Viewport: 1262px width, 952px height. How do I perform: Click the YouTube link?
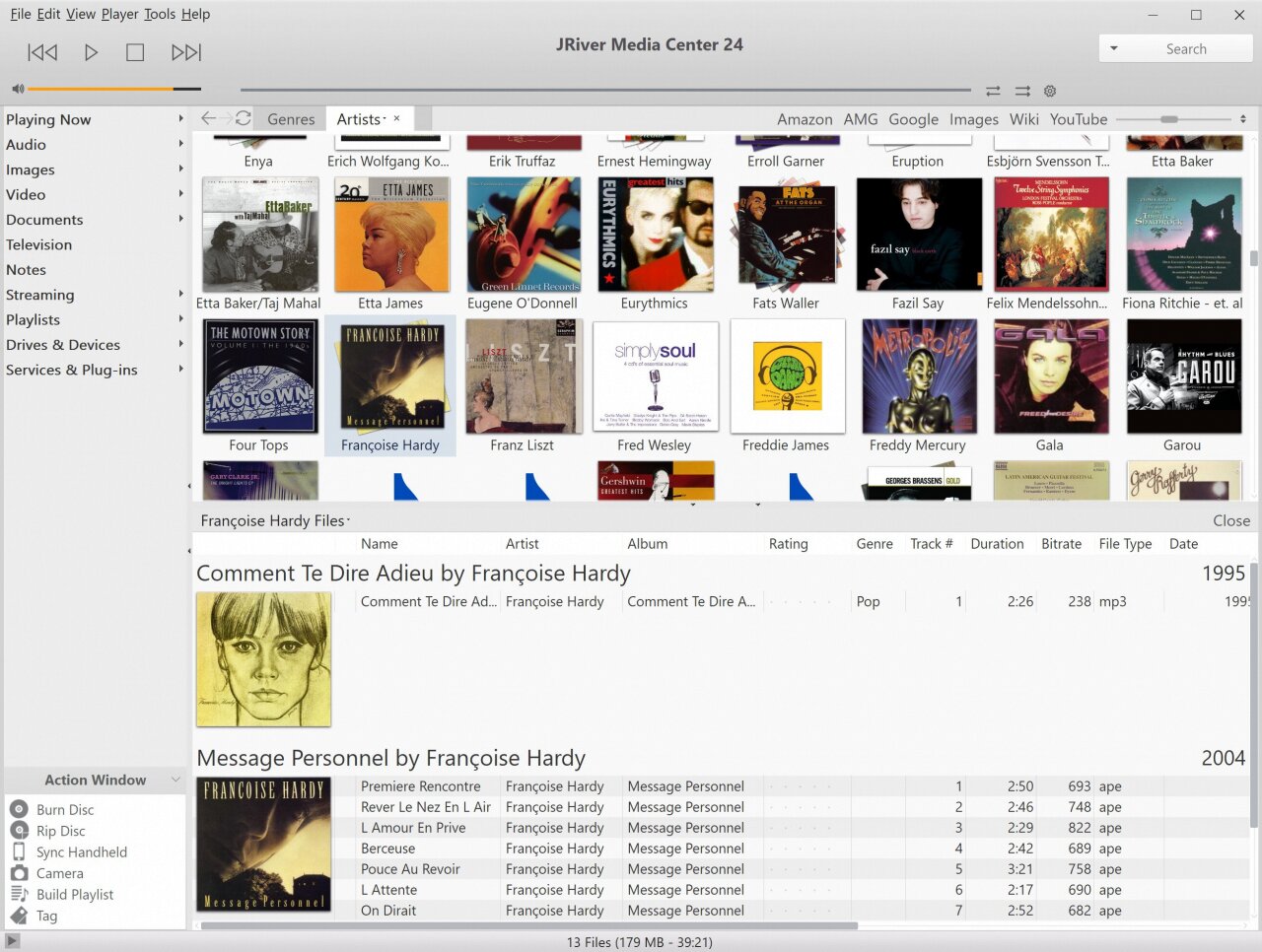click(x=1078, y=119)
